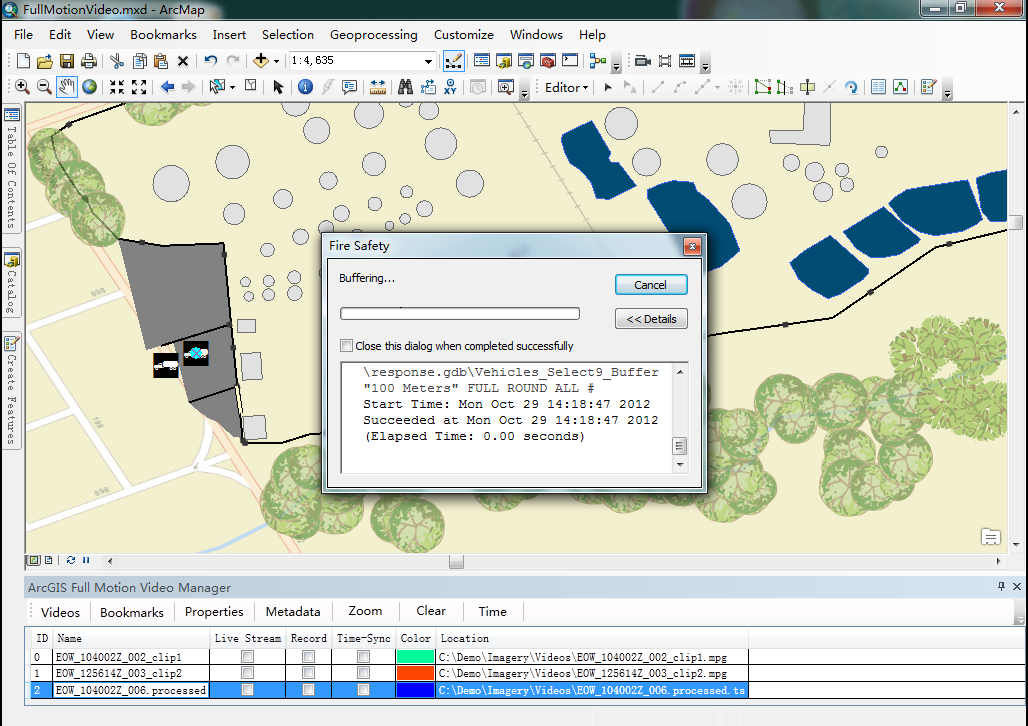Open the File menu

(23, 35)
